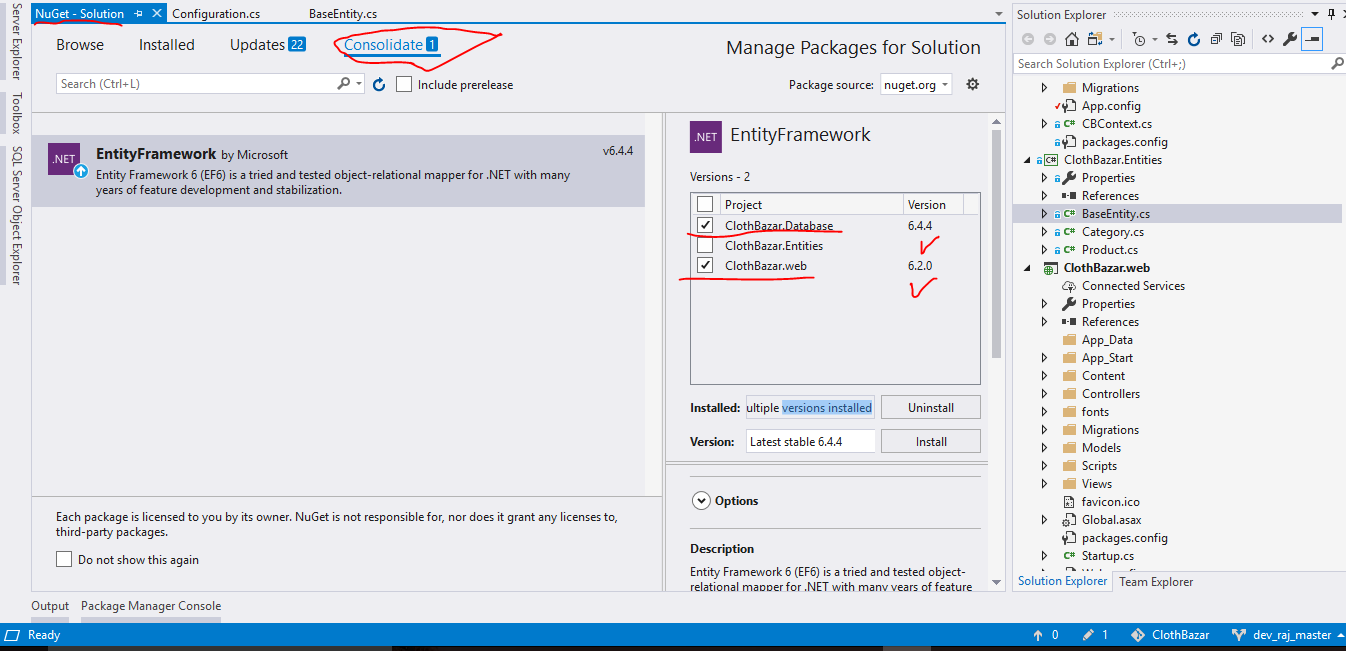The image size is (1346, 651).
Task: Toggle the select-all checkbox in Project header
Action: point(706,204)
